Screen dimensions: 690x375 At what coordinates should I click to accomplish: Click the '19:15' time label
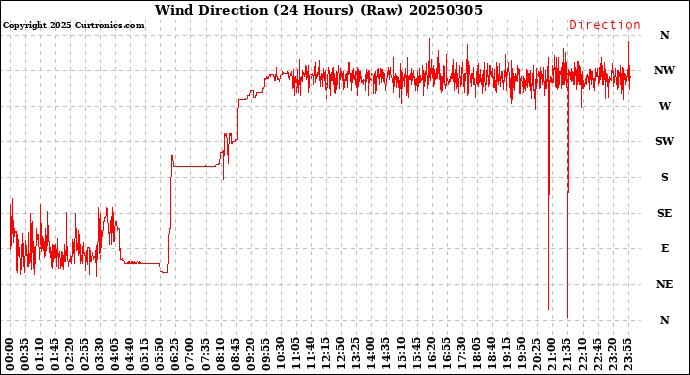(506, 354)
